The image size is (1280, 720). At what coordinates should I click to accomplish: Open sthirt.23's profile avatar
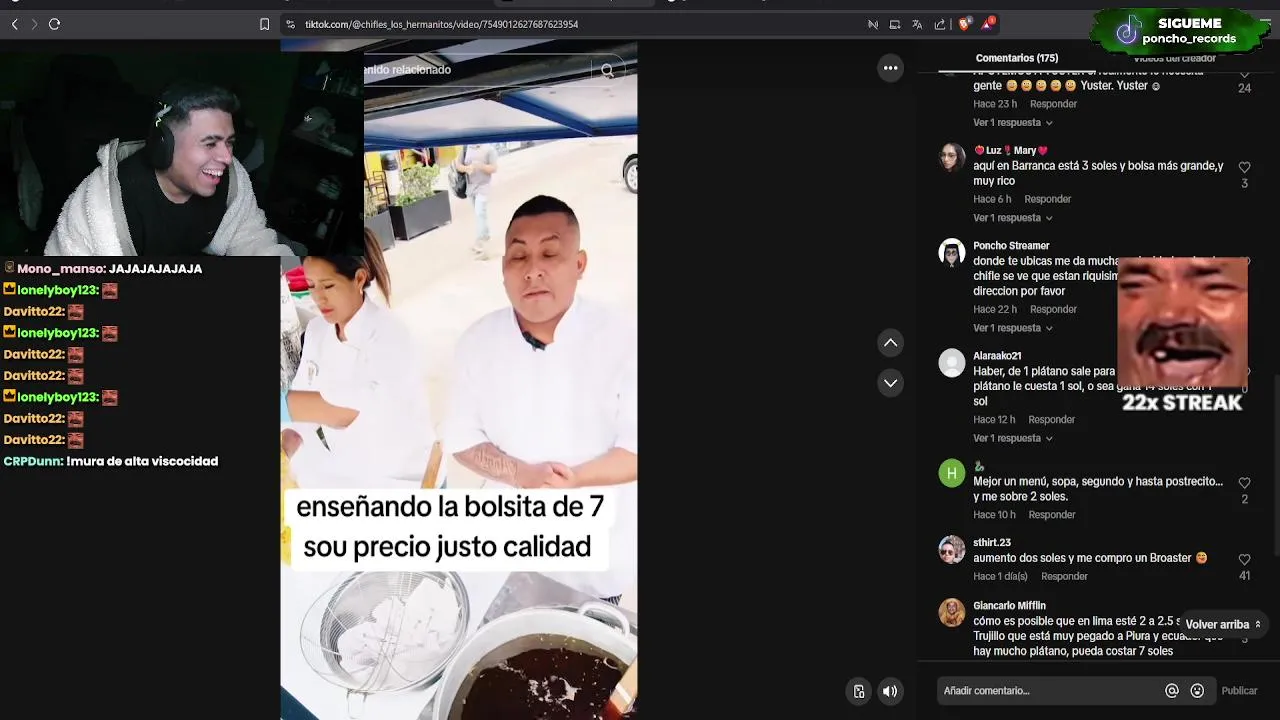[x=952, y=549]
